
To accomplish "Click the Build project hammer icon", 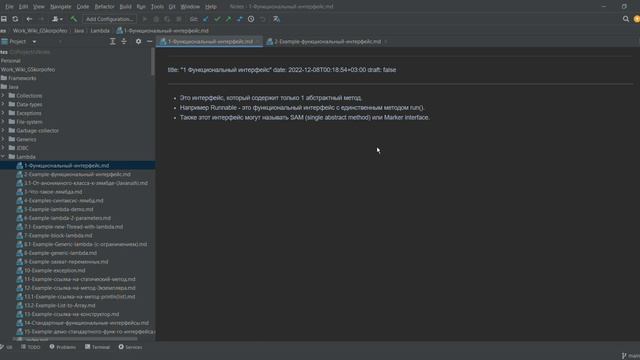I will click(x=73, y=19).
